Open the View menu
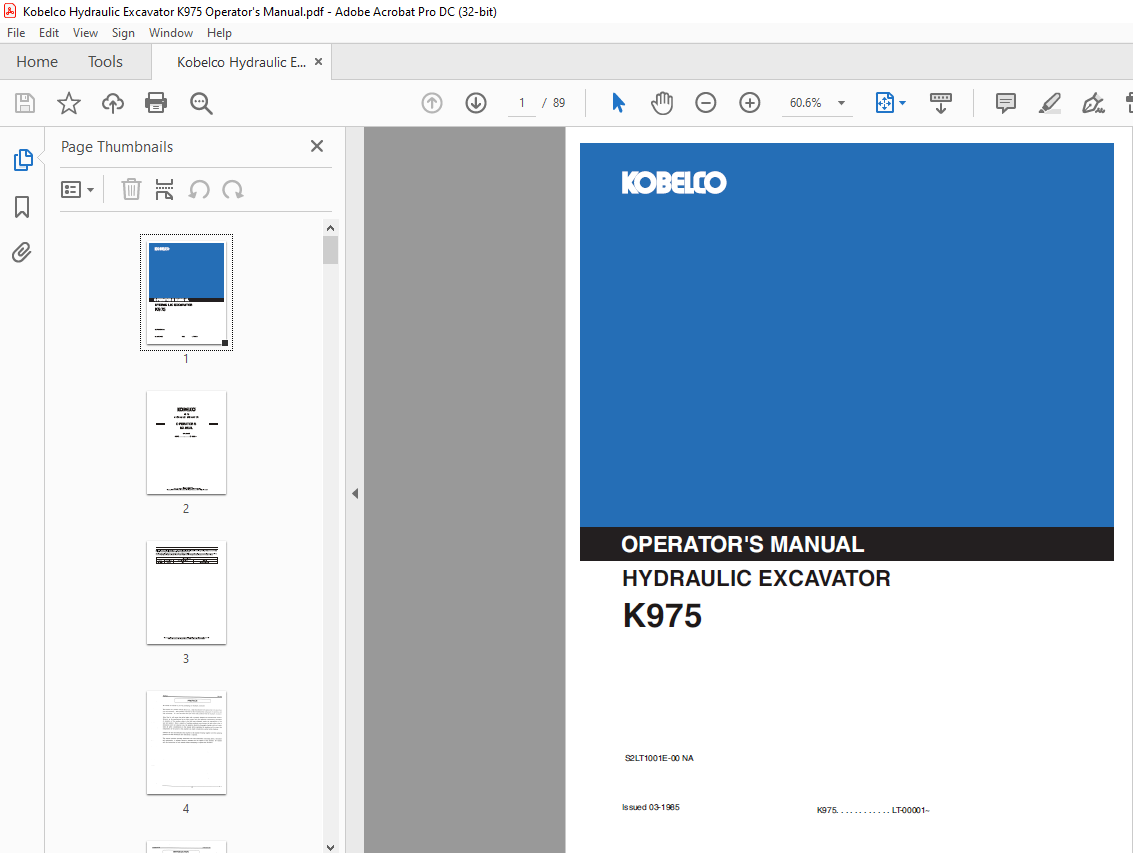 pyautogui.click(x=85, y=33)
